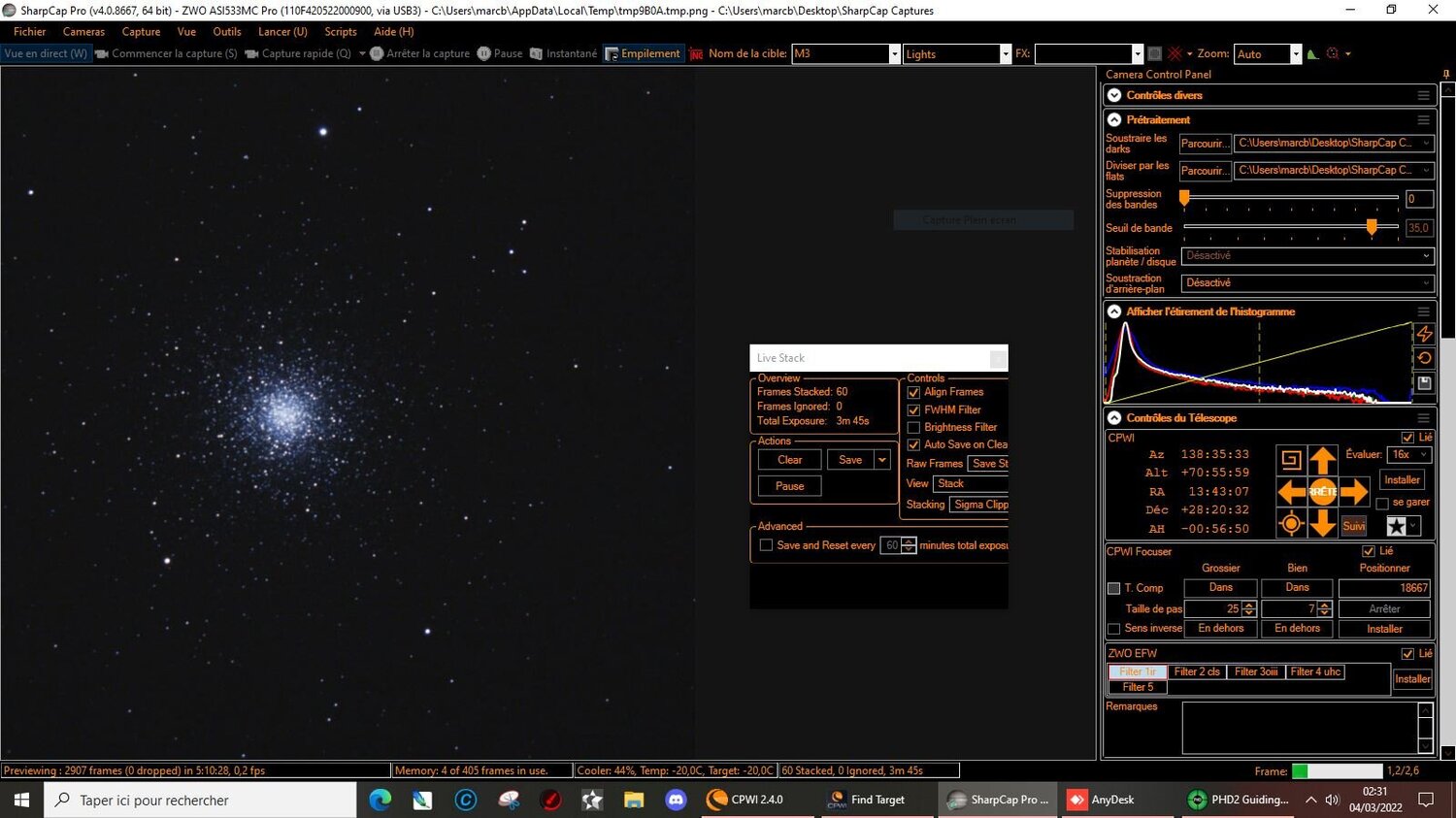This screenshot has height=818, width=1456.
Task: Open the Cameras menu
Action: point(83,32)
